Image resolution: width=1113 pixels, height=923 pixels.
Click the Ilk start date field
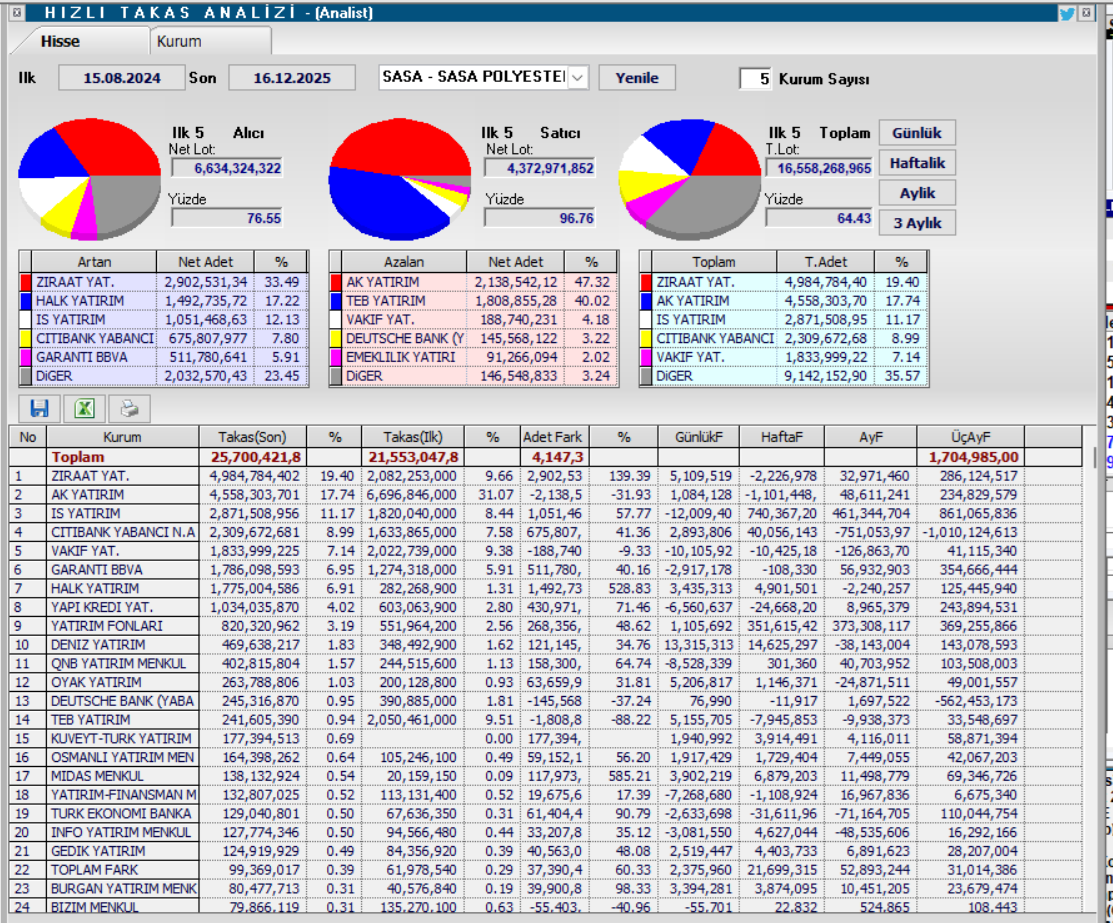click(x=122, y=78)
